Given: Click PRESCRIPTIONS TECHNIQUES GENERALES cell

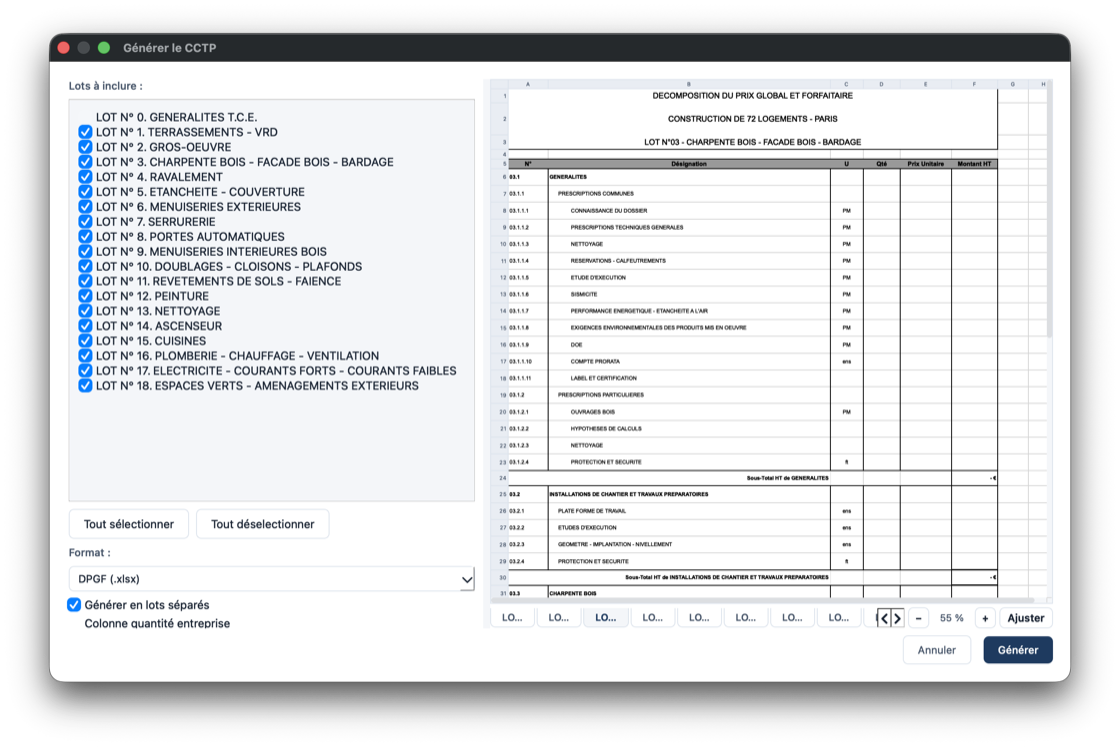Looking at the screenshot, I should pyautogui.click(x=626, y=228).
